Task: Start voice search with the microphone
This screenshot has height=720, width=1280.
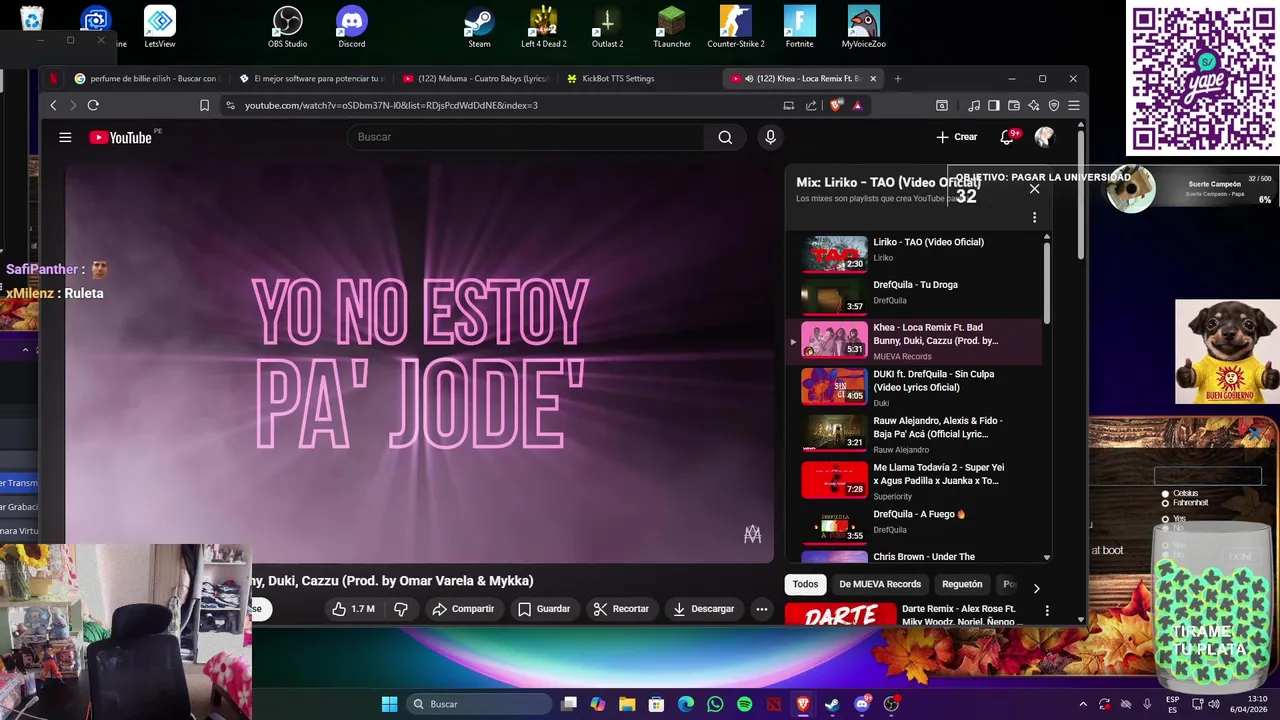Action: click(770, 137)
